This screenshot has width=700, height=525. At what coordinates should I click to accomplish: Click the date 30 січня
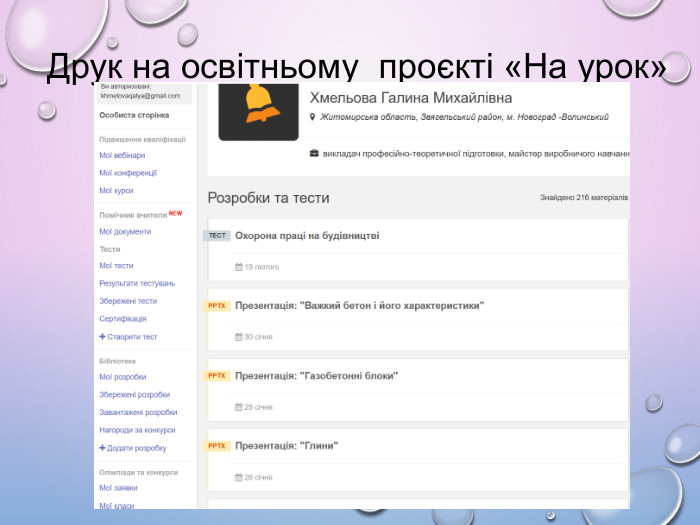tap(258, 337)
